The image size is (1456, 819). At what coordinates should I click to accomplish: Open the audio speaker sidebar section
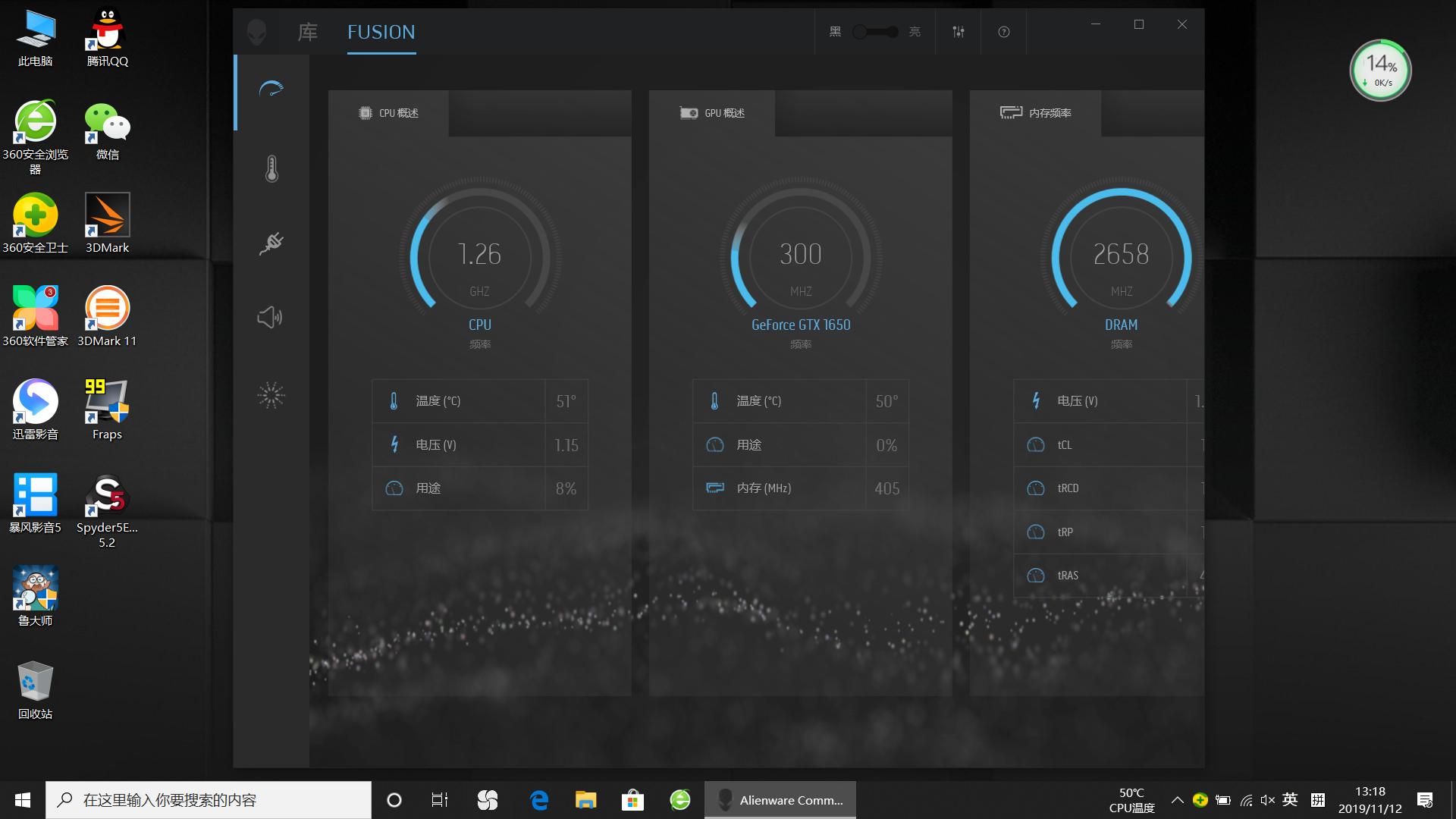point(270,317)
